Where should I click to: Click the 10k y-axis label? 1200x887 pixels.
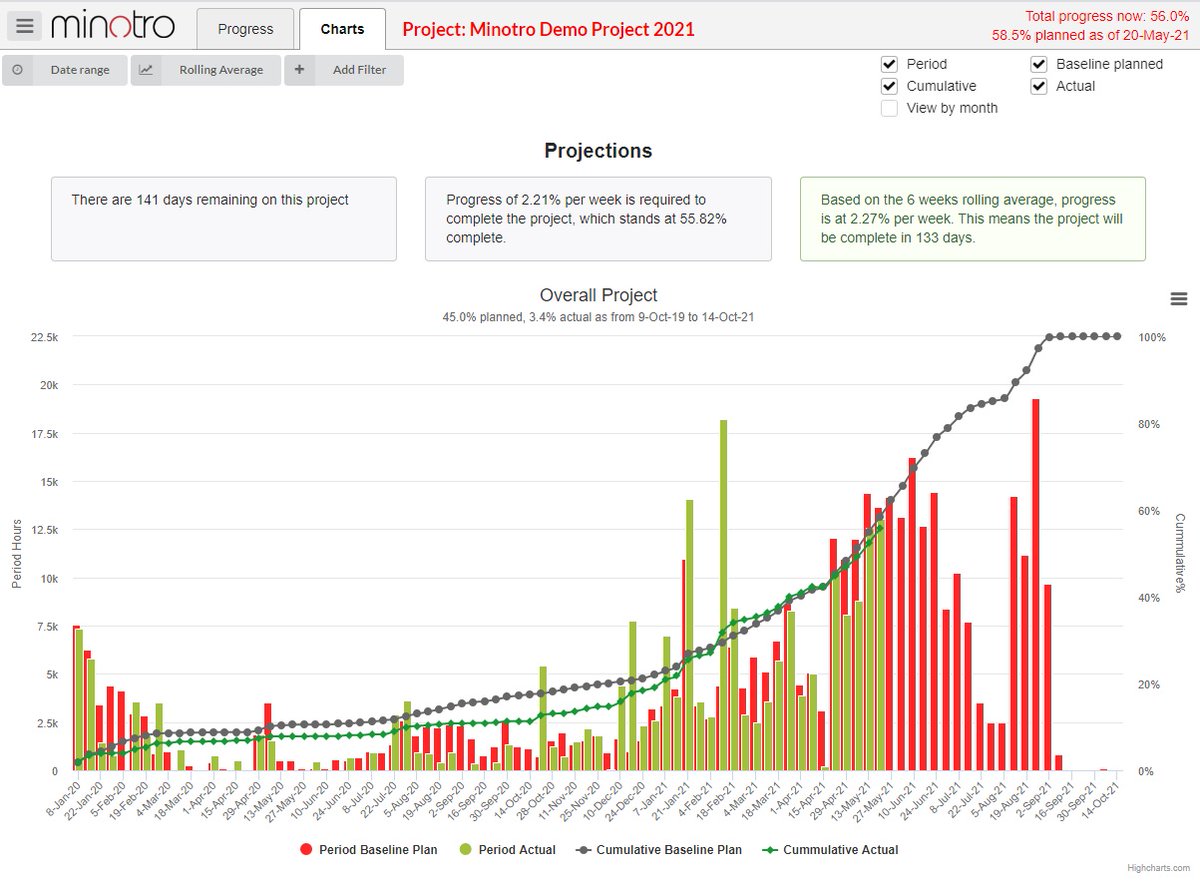tap(51, 578)
